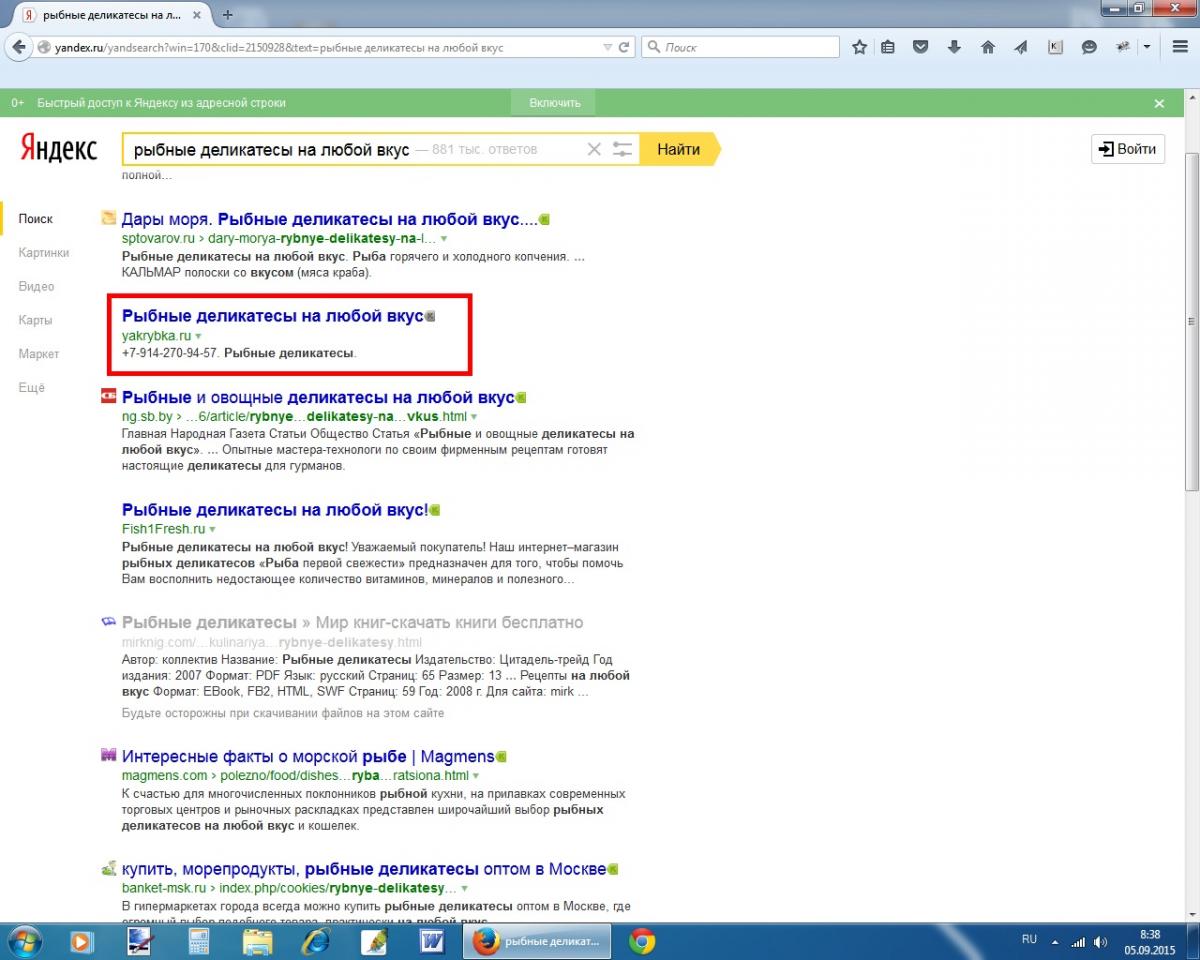Open the yakrybka.ru result title
The image size is (1200, 960).
[273, 316]
